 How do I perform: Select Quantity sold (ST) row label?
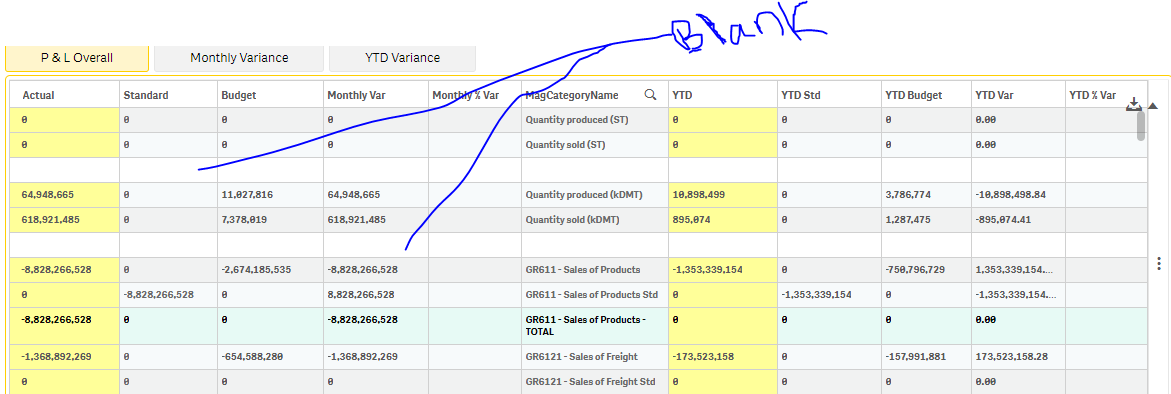[x=566, y=145]
